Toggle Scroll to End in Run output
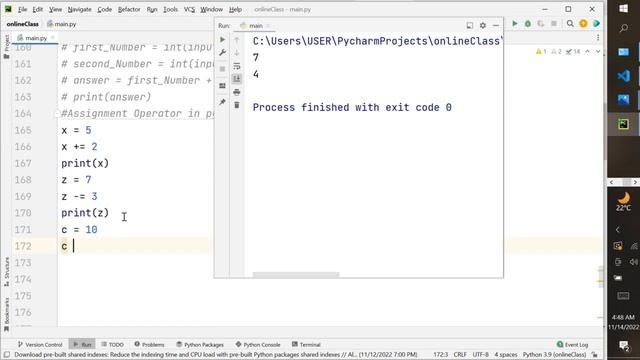 (x=237, y=79)
